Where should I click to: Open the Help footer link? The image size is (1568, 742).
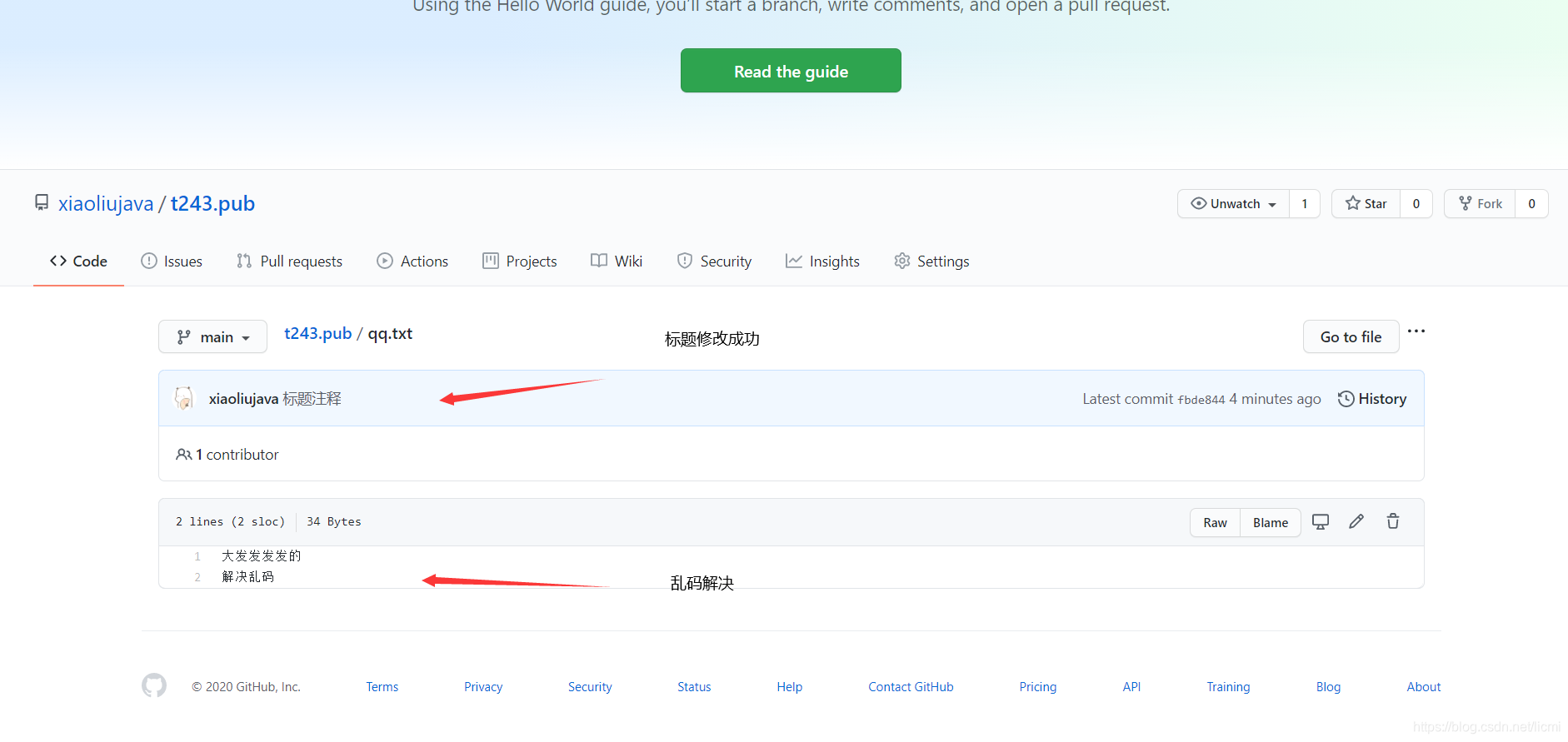(790, 686)
